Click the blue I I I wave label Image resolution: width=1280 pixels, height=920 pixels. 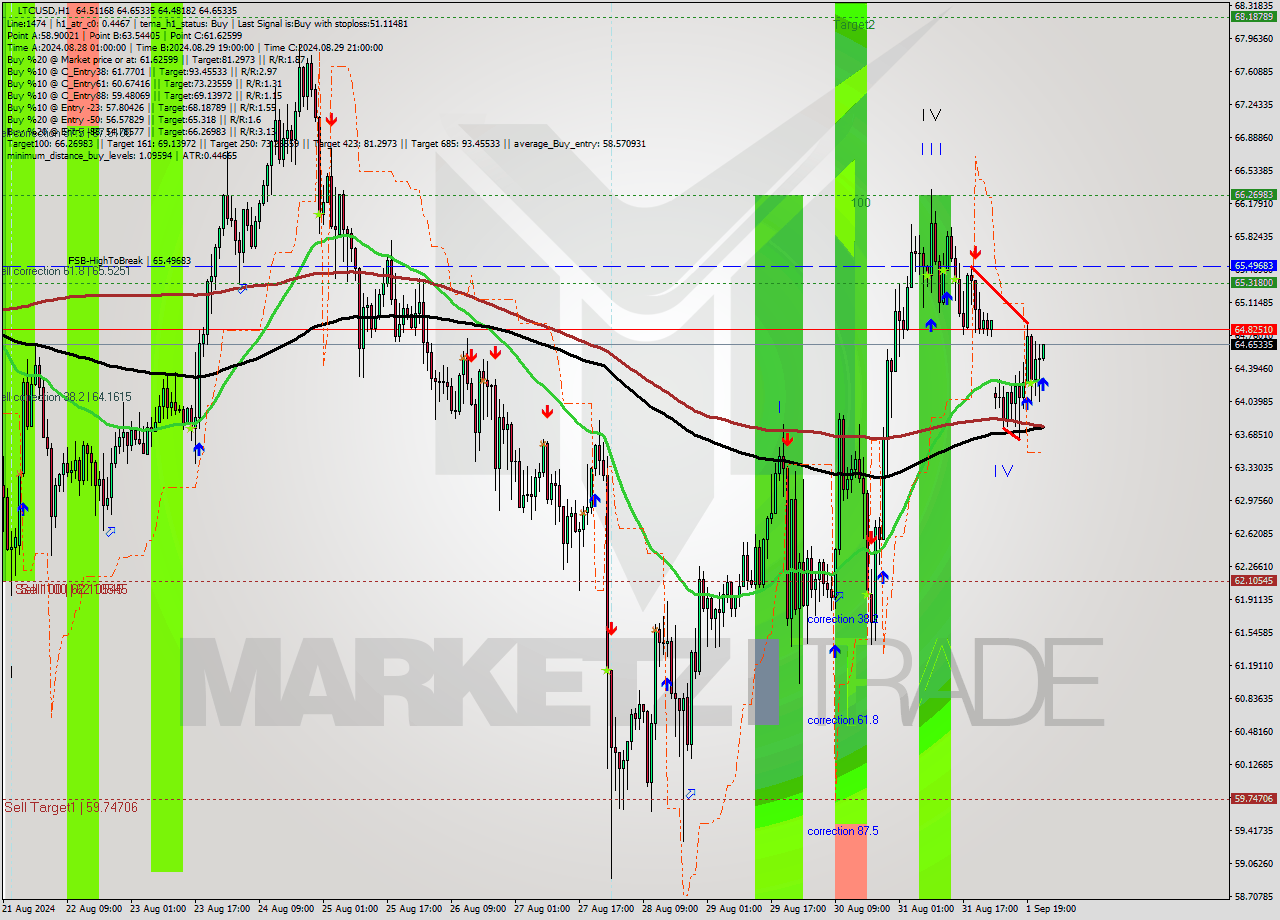[x=931, y=149]
